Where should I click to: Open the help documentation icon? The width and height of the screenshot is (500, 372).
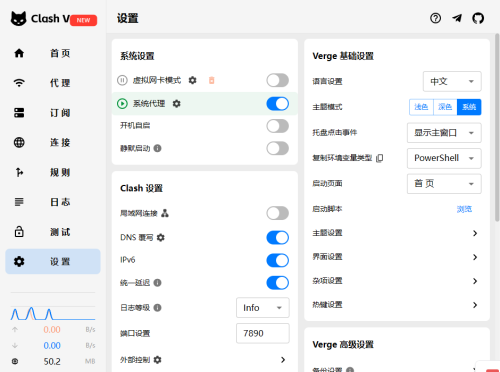[435, 18]
